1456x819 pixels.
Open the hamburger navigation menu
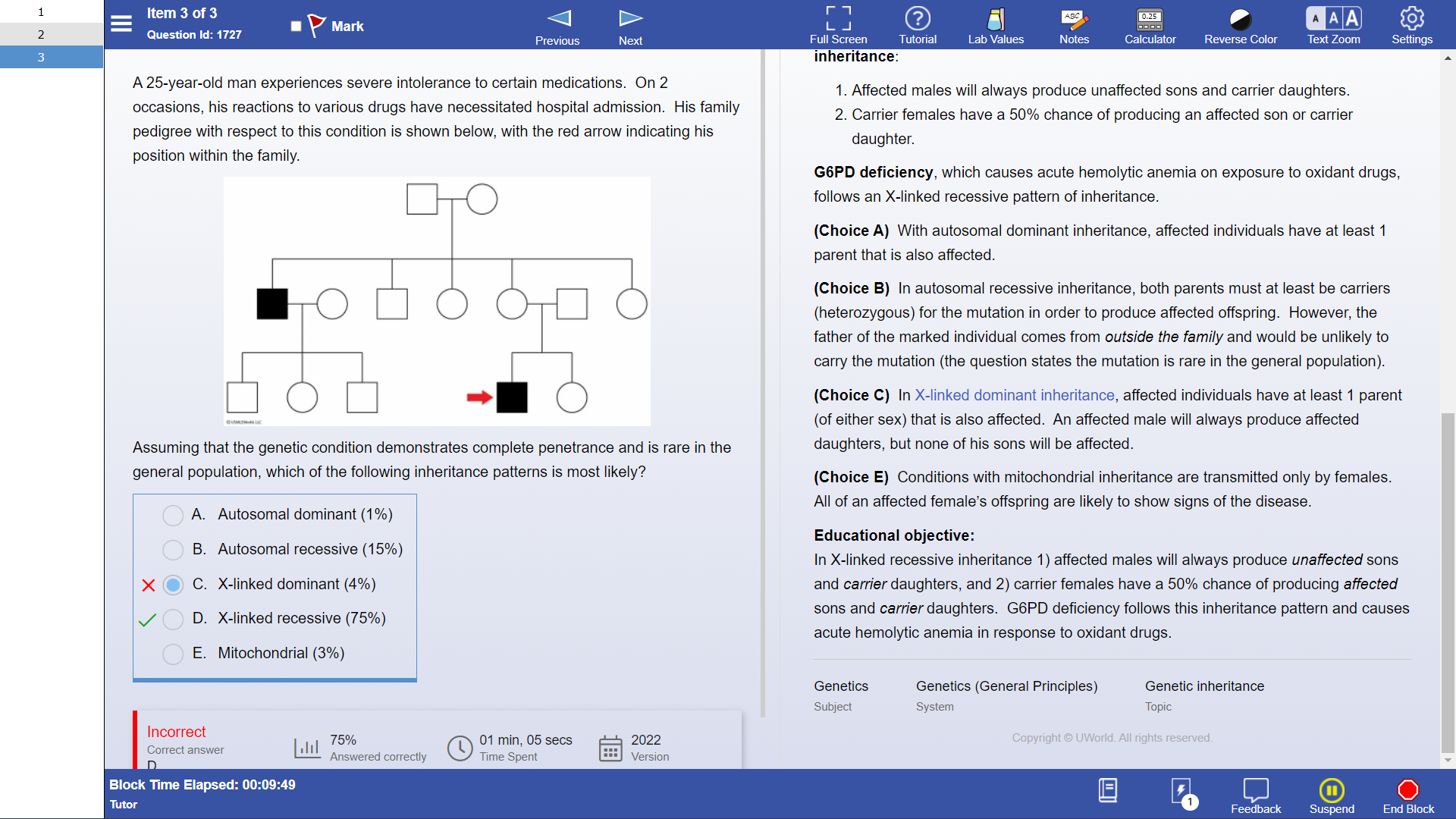[x=121, y=24]
